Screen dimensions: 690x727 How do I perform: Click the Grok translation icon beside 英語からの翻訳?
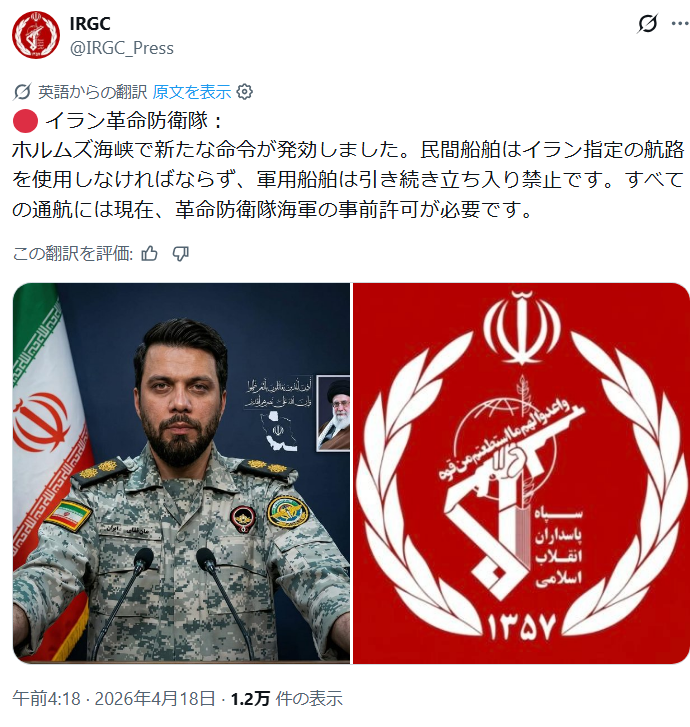pyautogui.click(x=22, y=92)
